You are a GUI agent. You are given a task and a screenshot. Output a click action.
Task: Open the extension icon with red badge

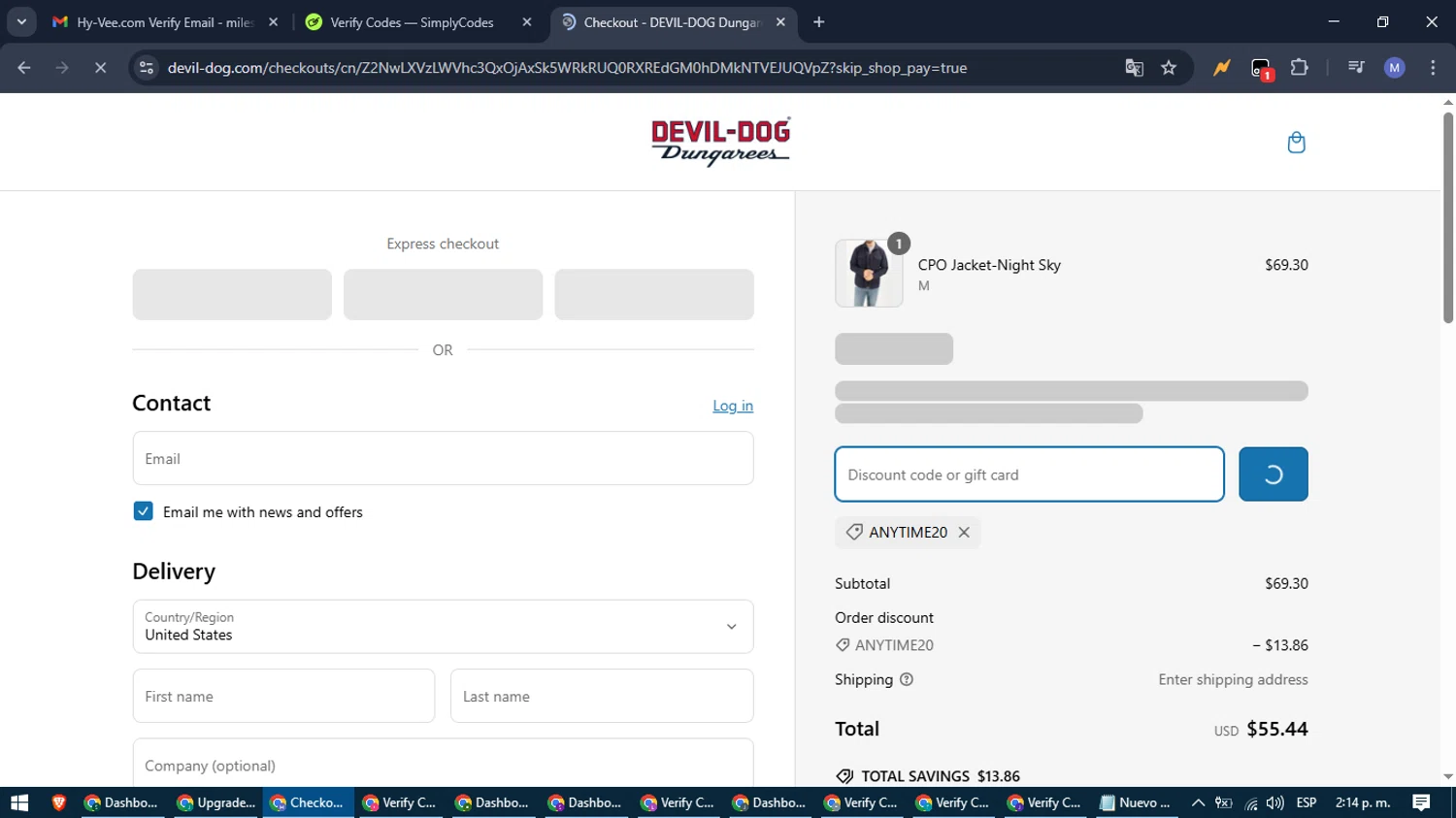(x=1261, y=69)
